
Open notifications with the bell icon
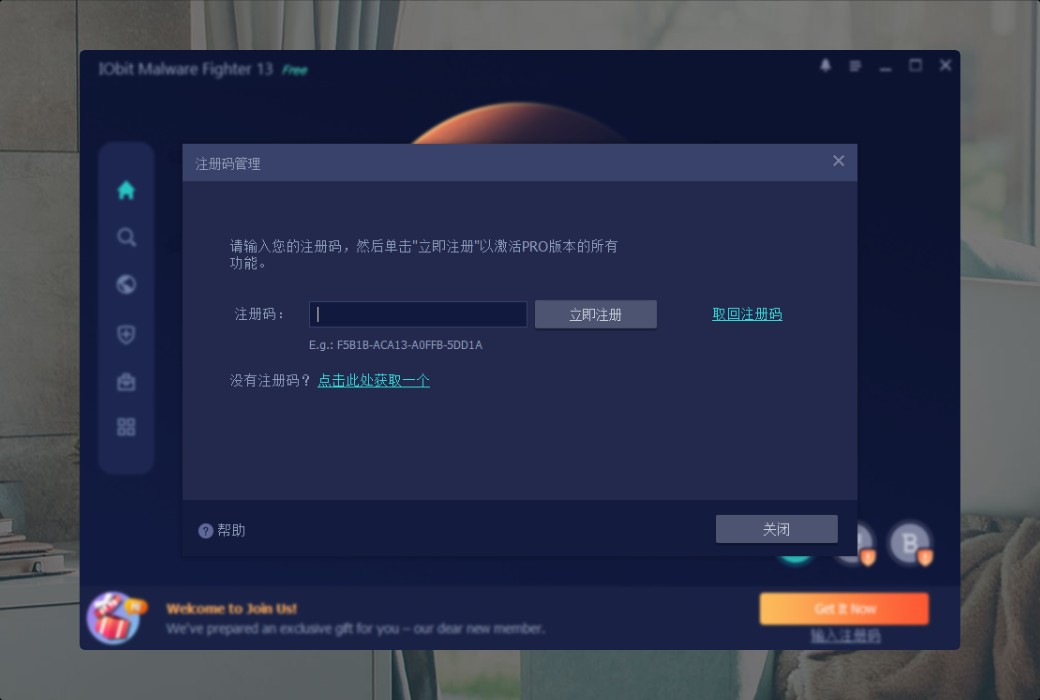(x=826, y=65)
